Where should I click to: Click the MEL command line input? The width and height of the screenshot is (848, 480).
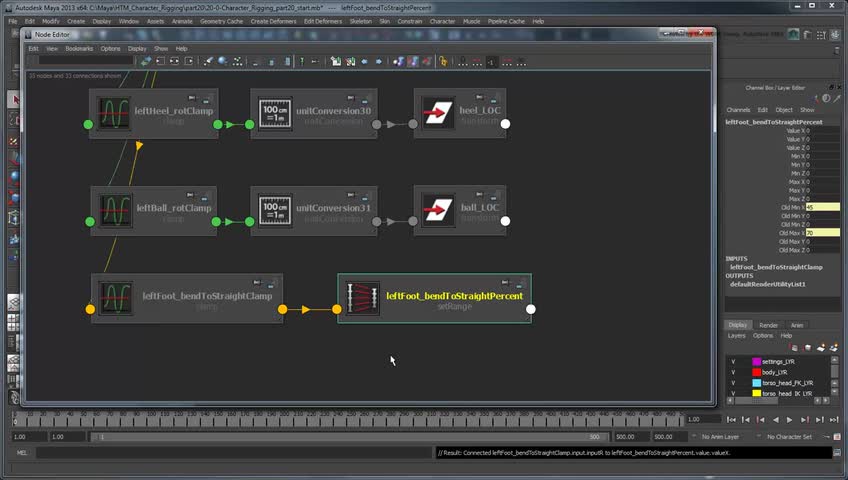click(233, 452)
